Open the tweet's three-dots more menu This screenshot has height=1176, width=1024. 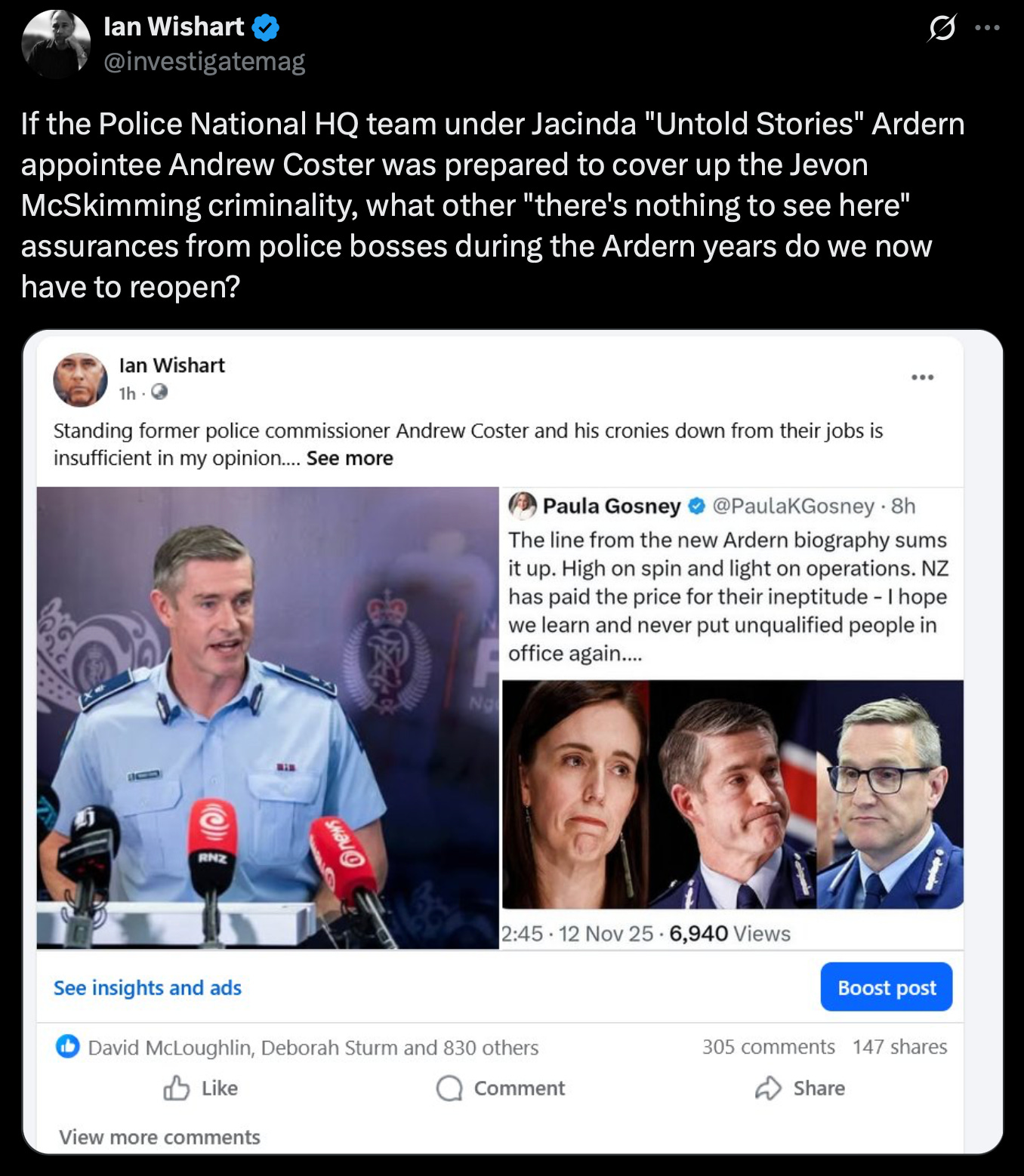987,28
